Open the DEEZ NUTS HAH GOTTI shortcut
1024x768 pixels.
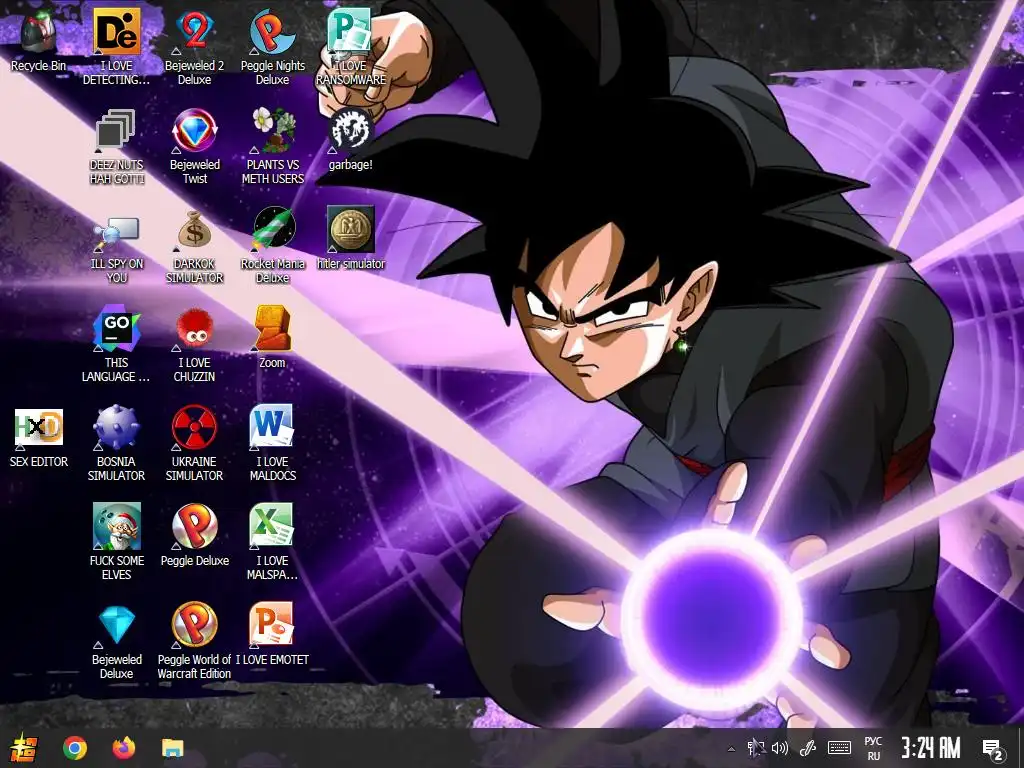[x=116, y=146]
